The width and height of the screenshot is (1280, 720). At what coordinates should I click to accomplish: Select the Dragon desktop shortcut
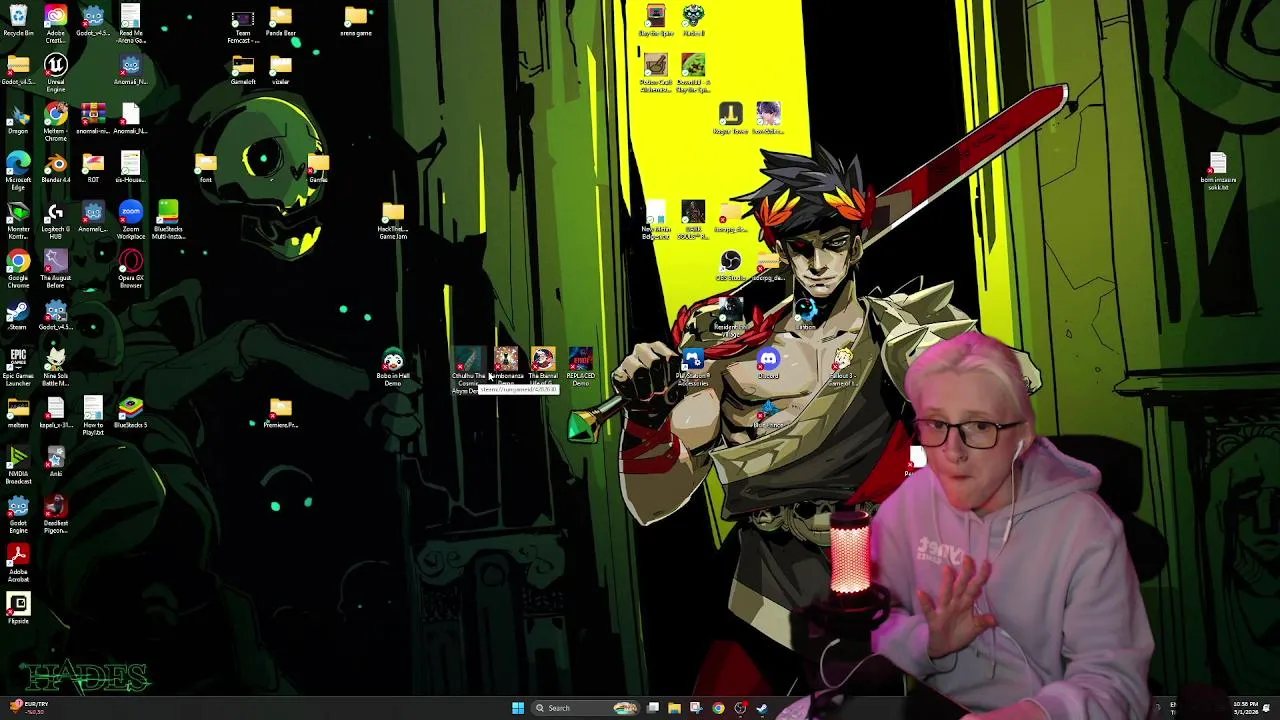click(x=18, y=119)
